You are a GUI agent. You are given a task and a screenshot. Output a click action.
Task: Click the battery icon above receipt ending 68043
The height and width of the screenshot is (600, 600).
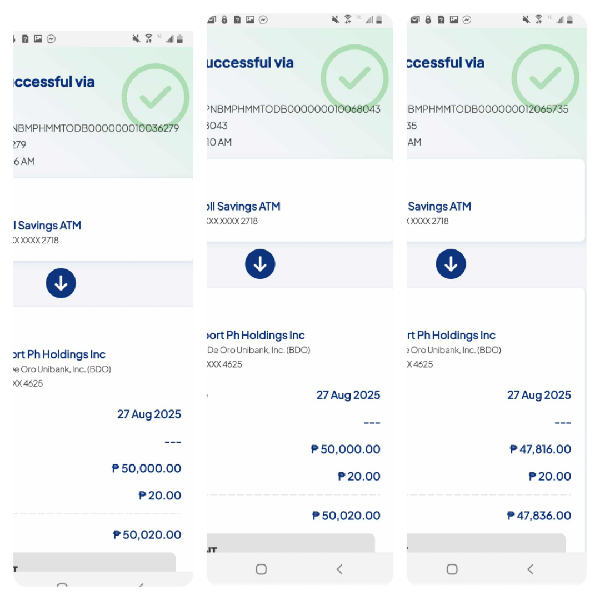click(381, 20)
